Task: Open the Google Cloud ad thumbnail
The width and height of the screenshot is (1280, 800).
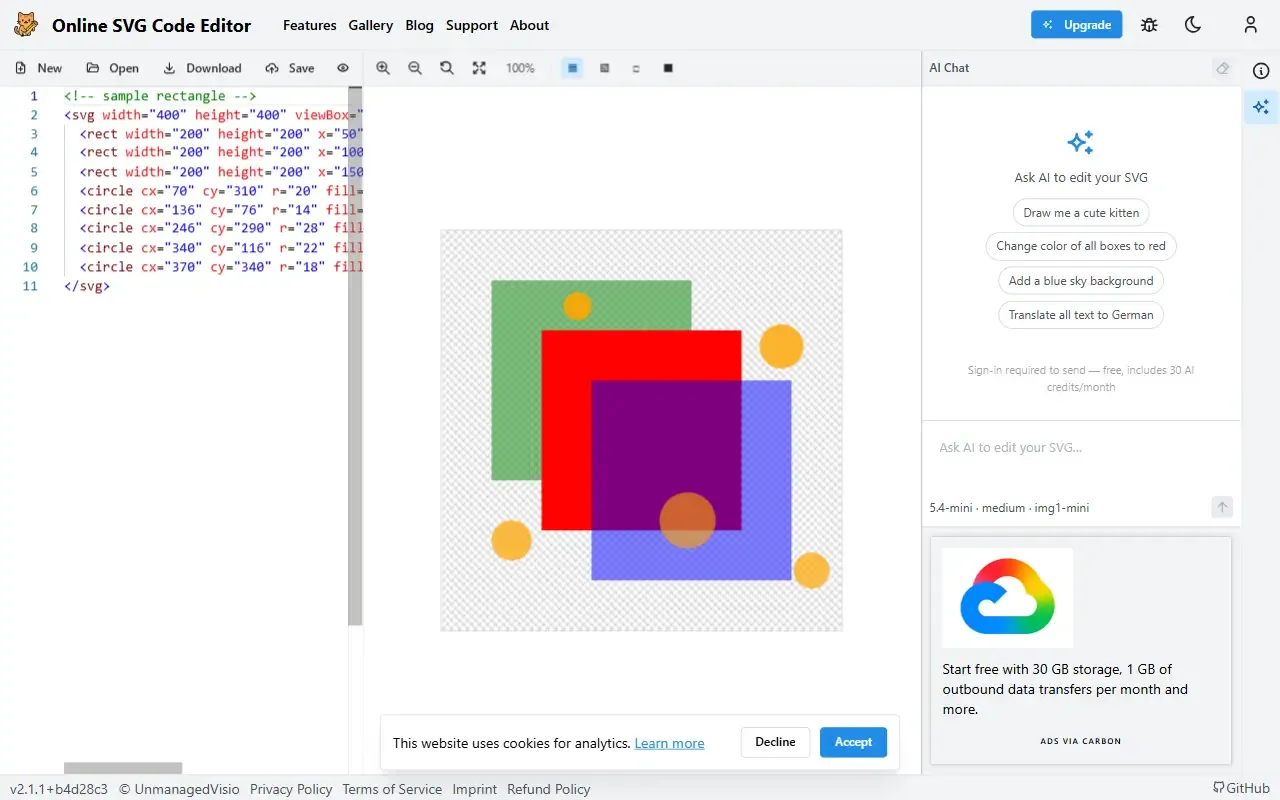Action: coord(1007,597)
